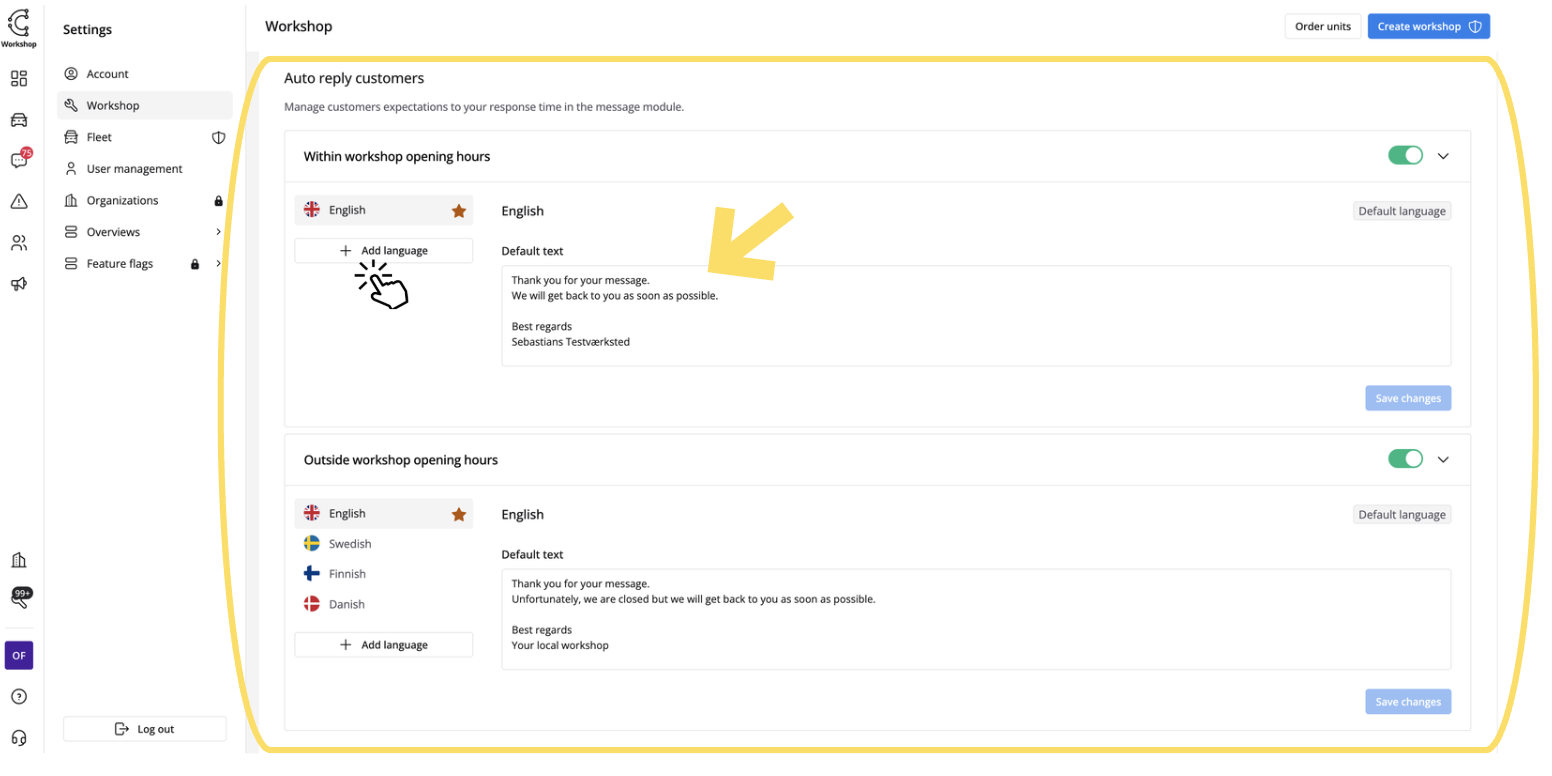This screenshot has height=776, width=1552.
Task: Disable auto reply outside workshop opening hours
Action: pos(1405,459)
